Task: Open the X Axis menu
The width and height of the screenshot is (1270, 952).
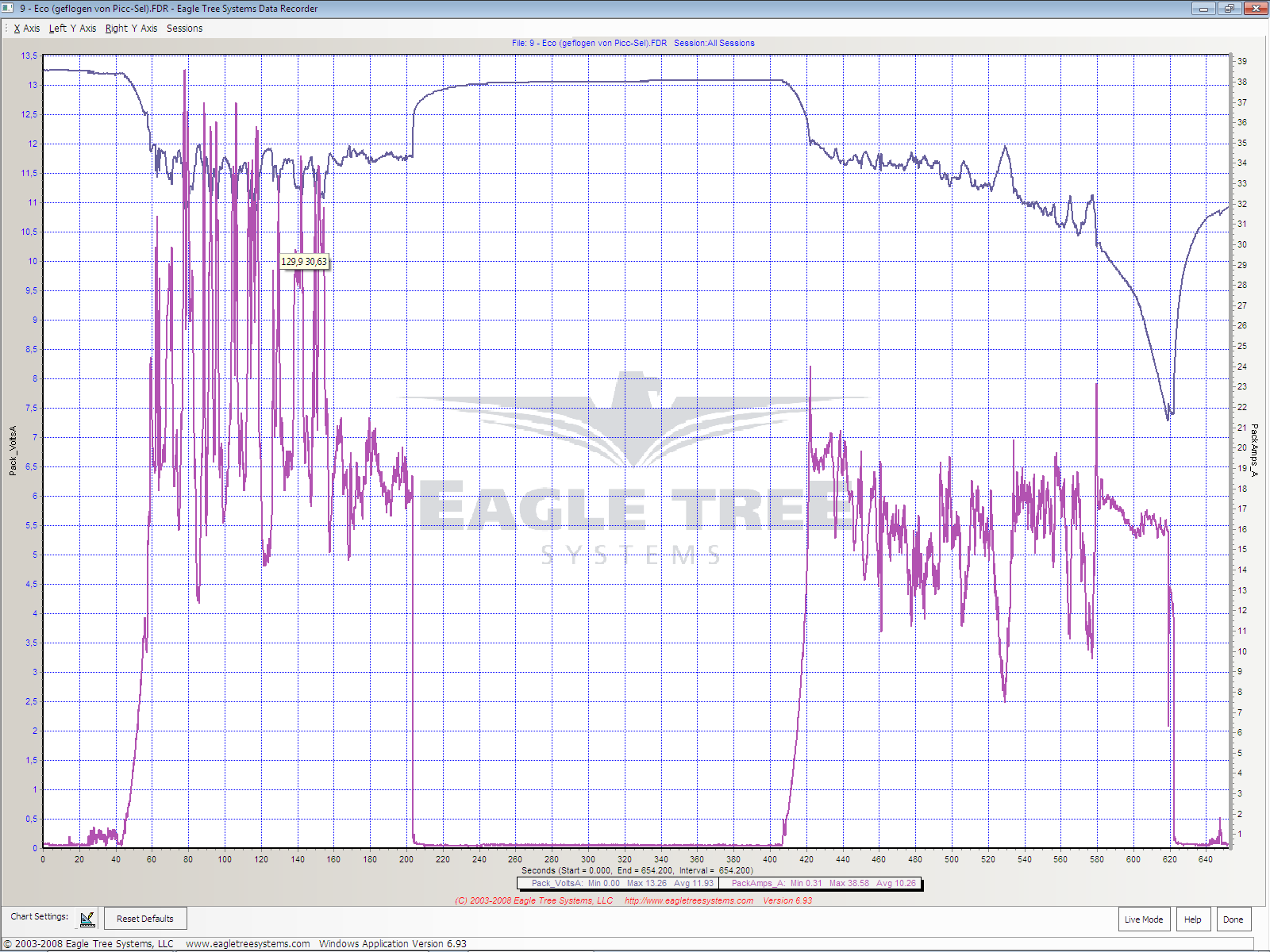Action: (x=27, y=29)
